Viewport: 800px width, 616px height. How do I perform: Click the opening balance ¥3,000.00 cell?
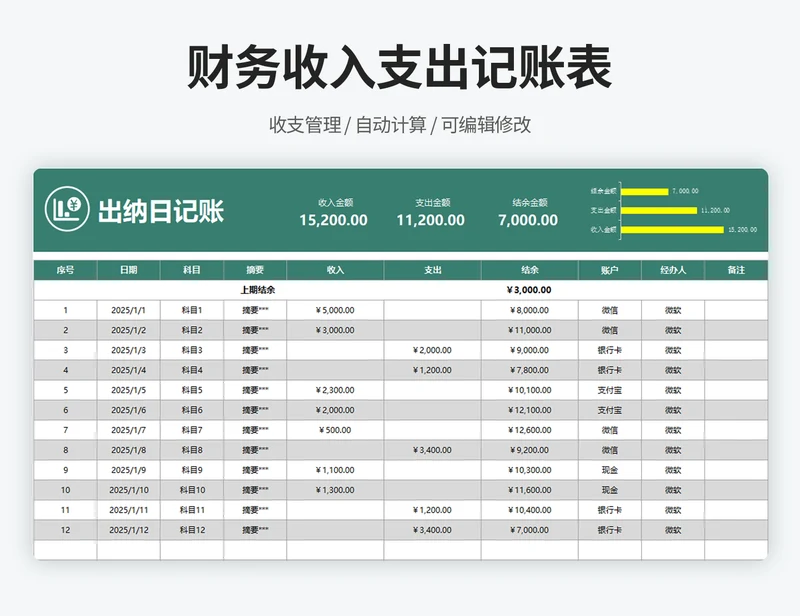pyautogui.click(x=530, y=290)
